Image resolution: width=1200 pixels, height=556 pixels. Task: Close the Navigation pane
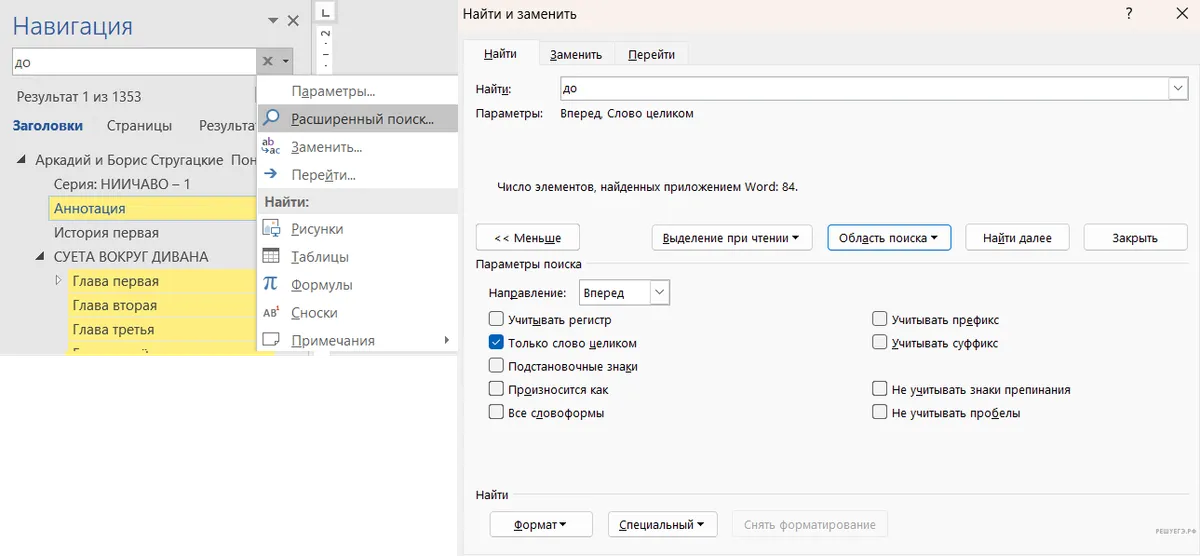tap(293, 20)
